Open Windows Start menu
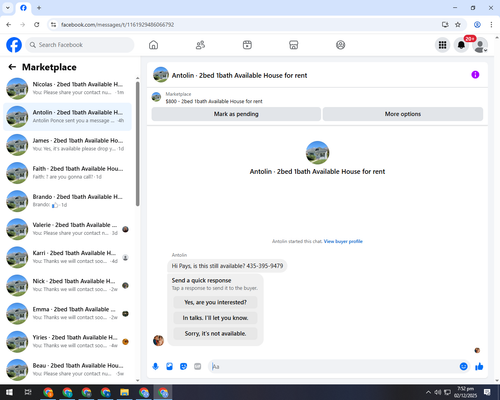 (9, 392)
